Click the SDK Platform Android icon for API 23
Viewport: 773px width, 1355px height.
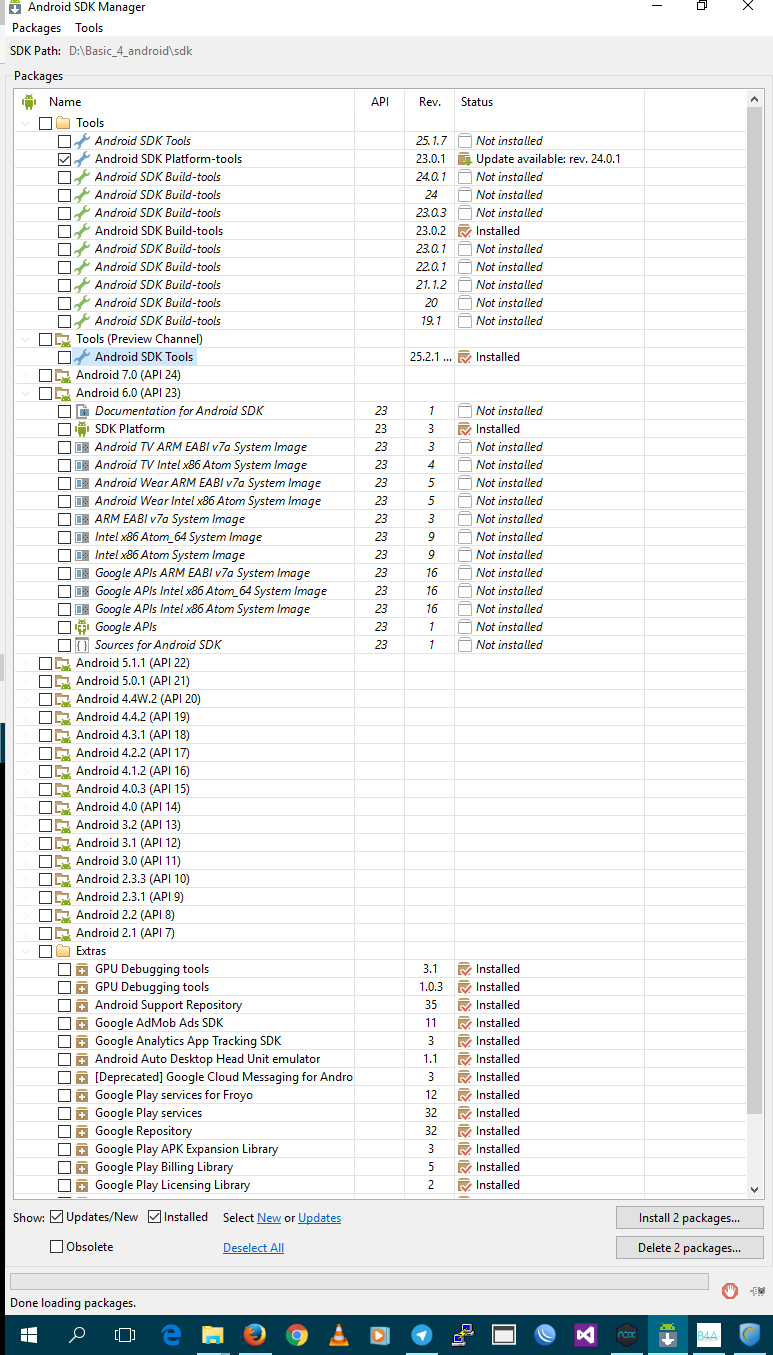click(x=83, y=429)
